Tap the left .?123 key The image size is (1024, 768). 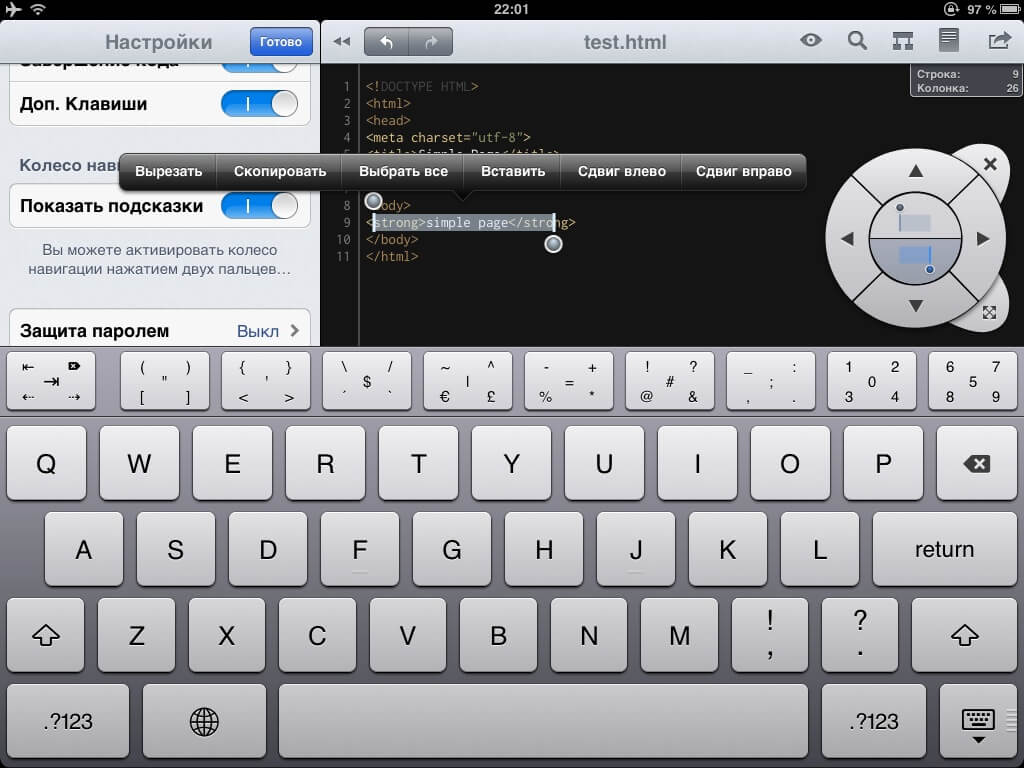pyautogui.click(x=68, y=721)
